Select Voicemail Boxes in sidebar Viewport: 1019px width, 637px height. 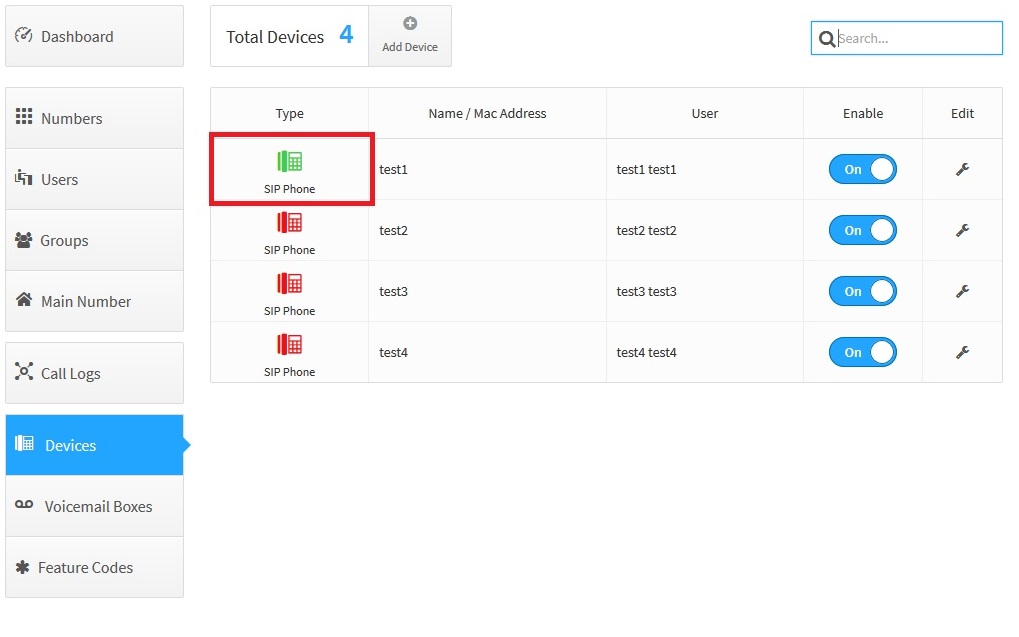94,506
